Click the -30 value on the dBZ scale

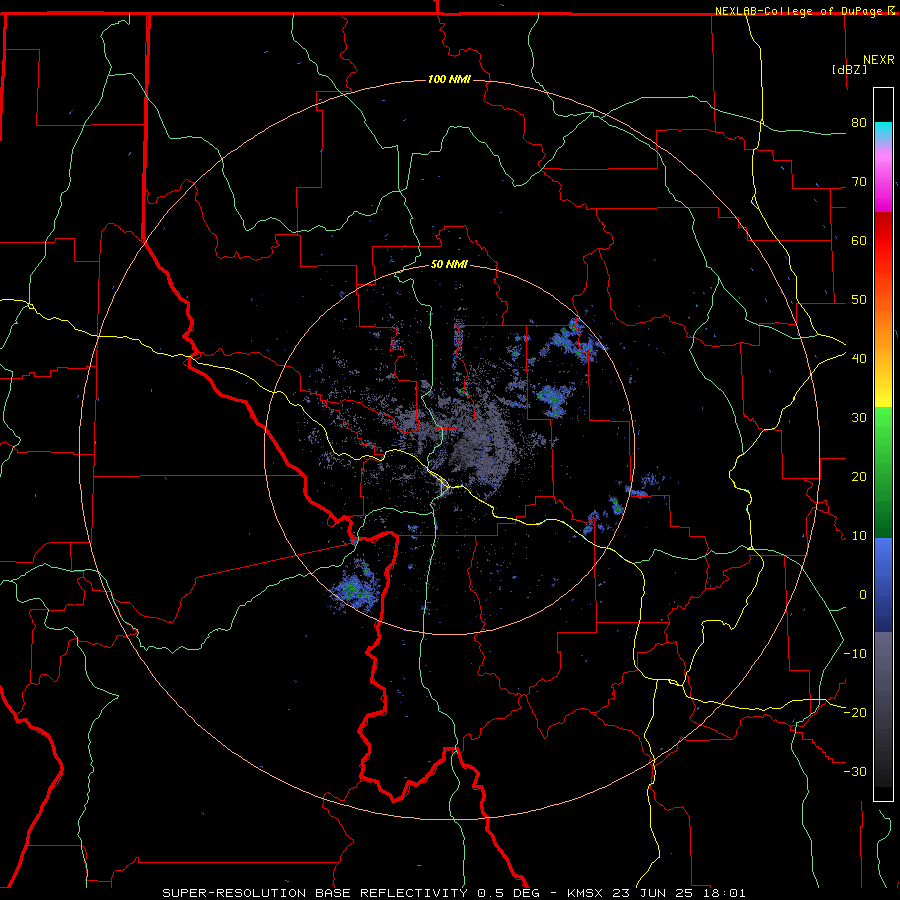(855, 772)
